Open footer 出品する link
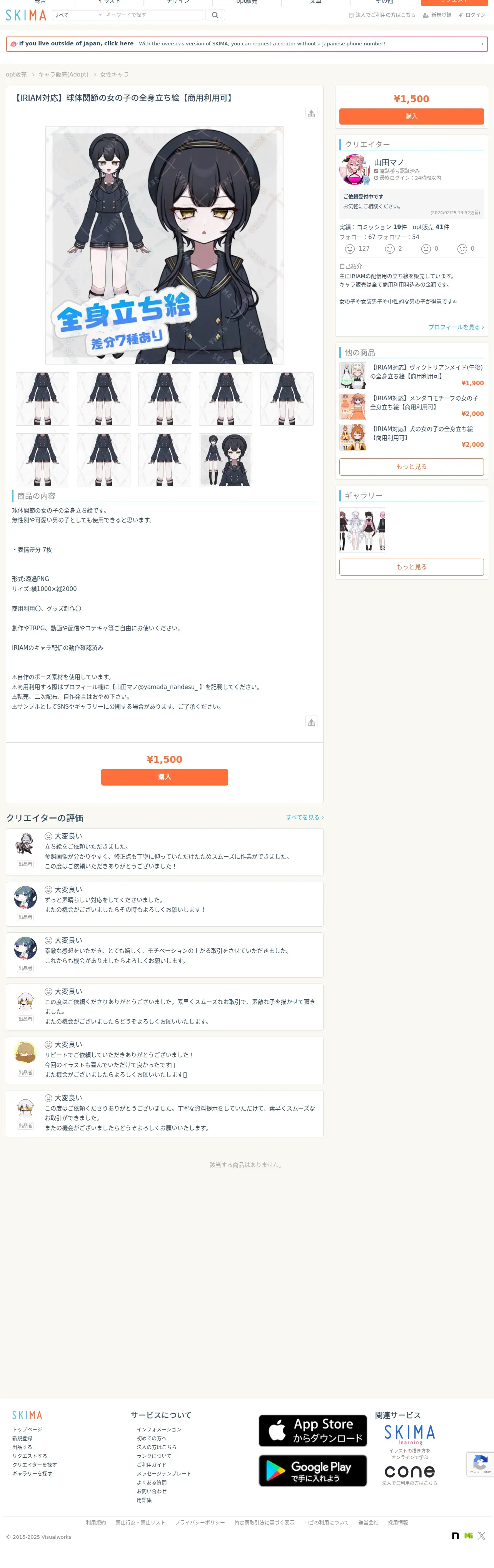Viewport: 494px width, 1568px height. click(22, 1447)
